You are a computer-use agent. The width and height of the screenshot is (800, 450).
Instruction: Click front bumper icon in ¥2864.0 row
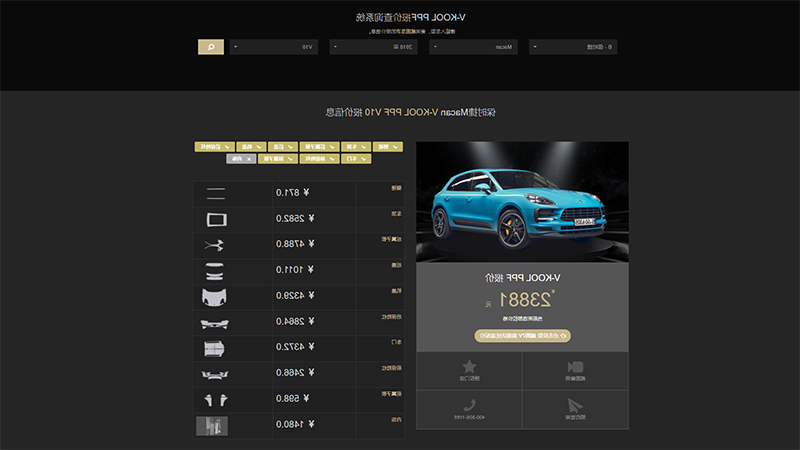tap(214, 323)
